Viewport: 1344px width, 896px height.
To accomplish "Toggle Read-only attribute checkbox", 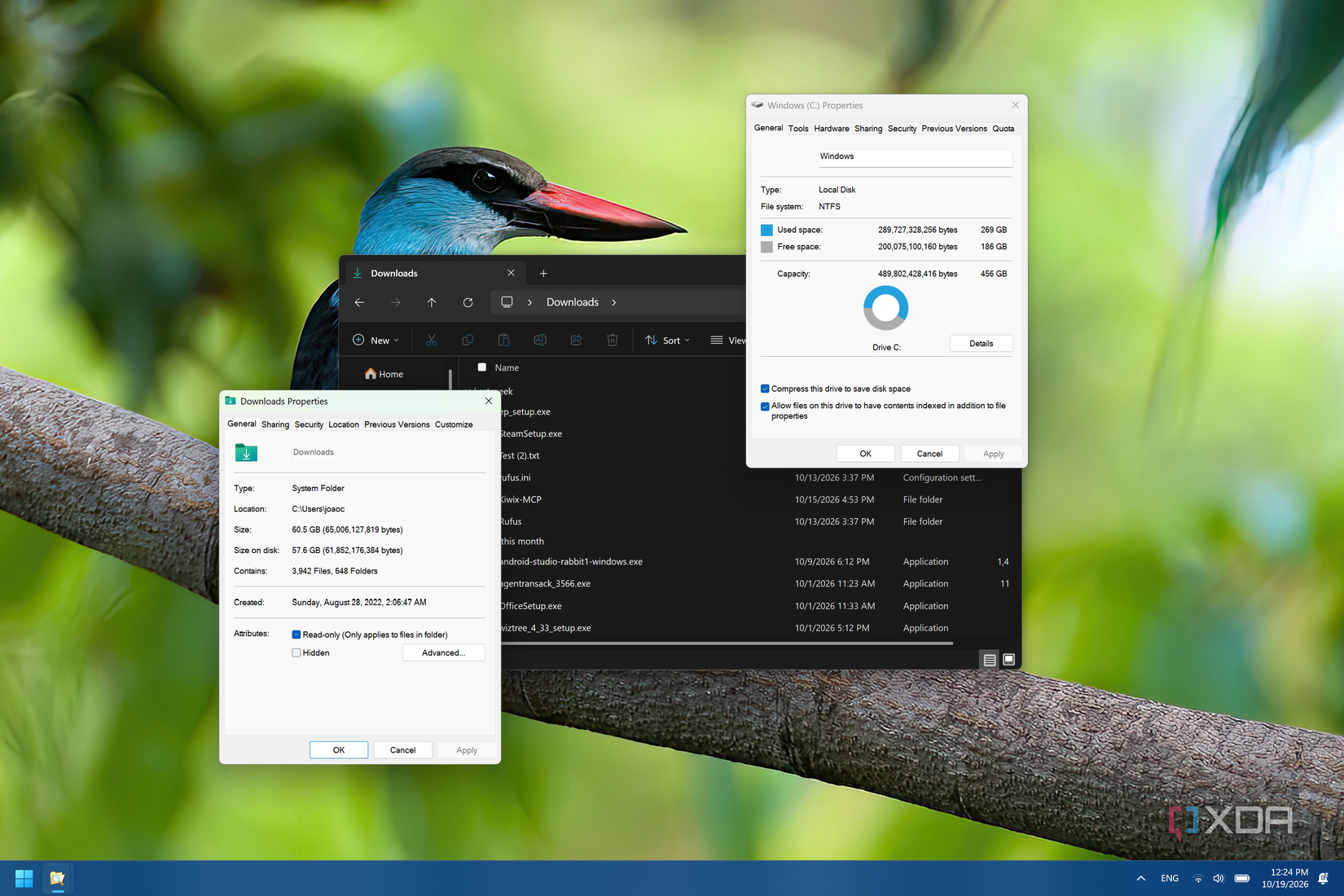I will tap(296, 635).
